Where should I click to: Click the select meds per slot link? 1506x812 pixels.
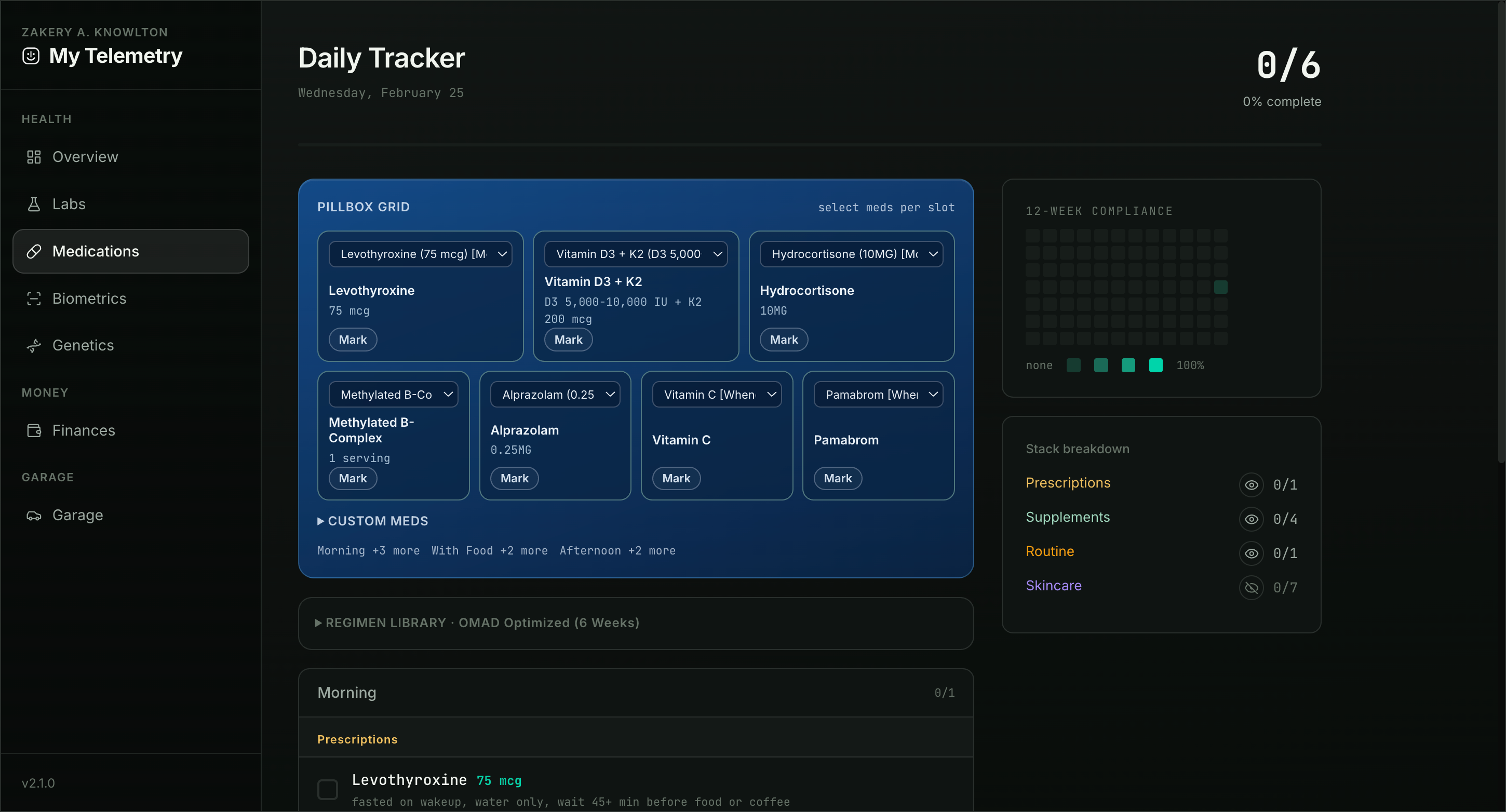pyautogui.click(x=886, y=207)
